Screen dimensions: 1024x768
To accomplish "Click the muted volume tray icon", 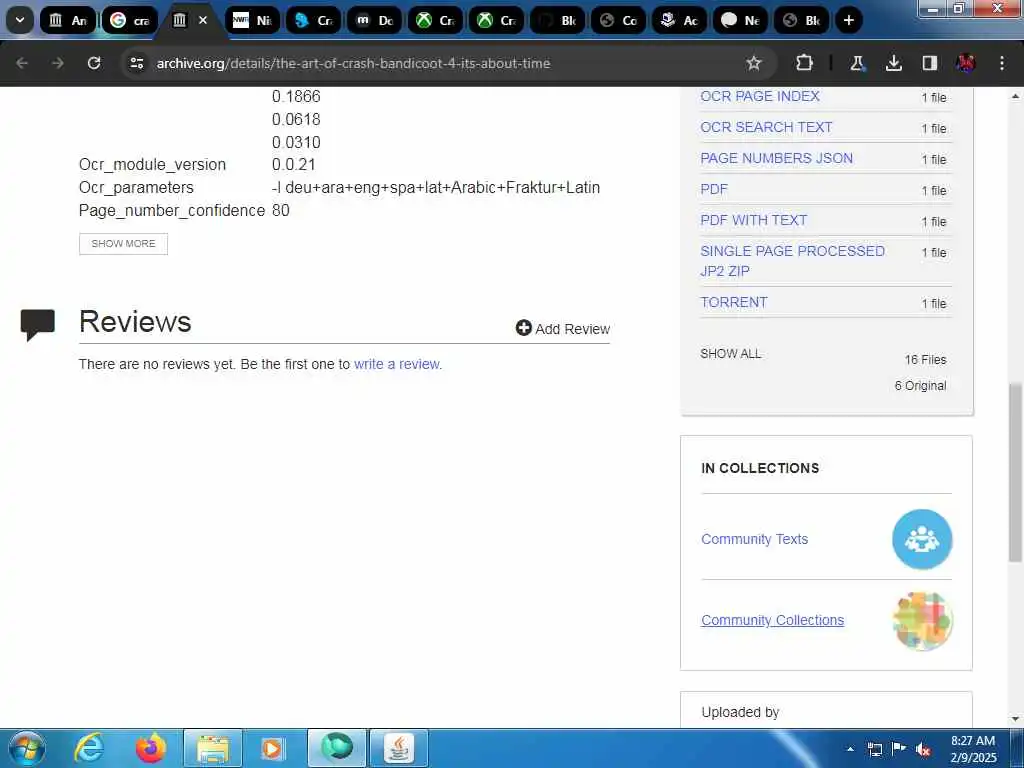I will tap(923, 749).
